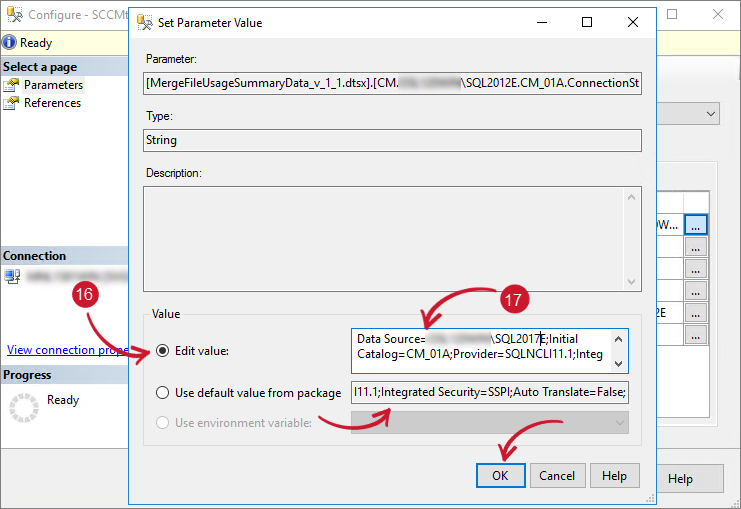
Task: Click sixth ellipsis button in parameter grid
Action: (696, 336)
